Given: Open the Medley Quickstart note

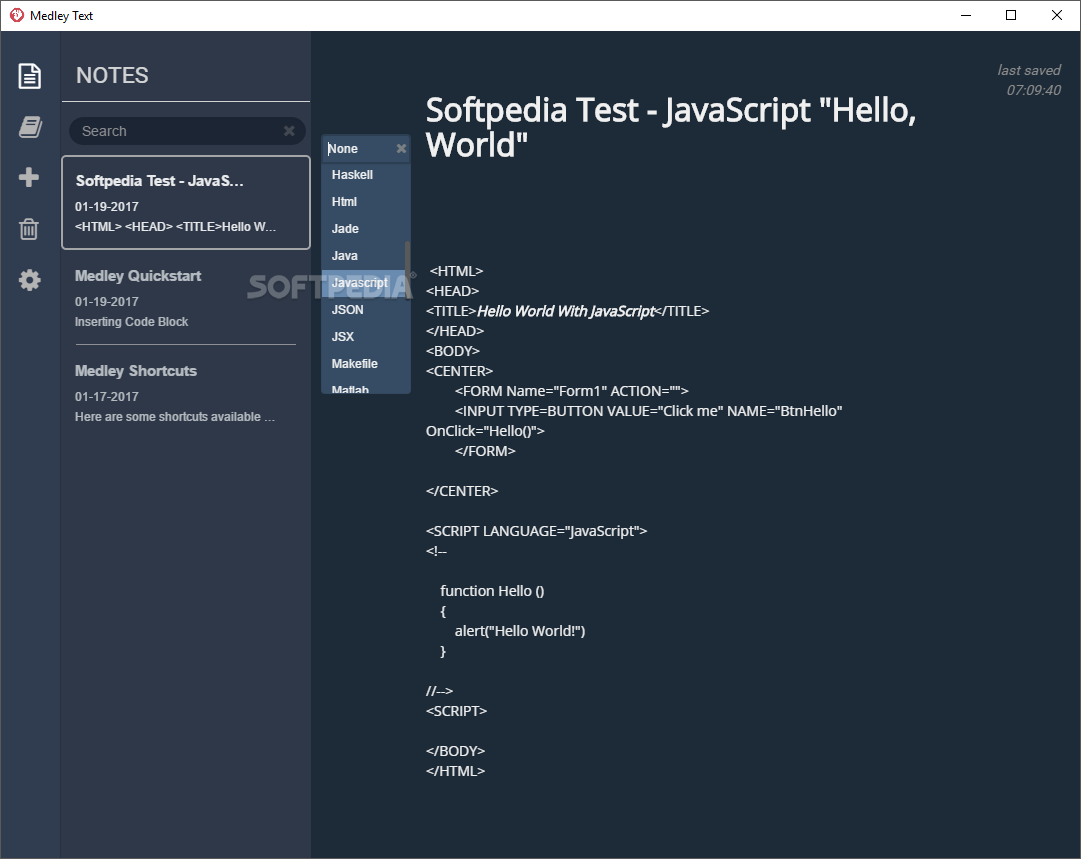Looking at the screenshot, I should click(186, 298).
